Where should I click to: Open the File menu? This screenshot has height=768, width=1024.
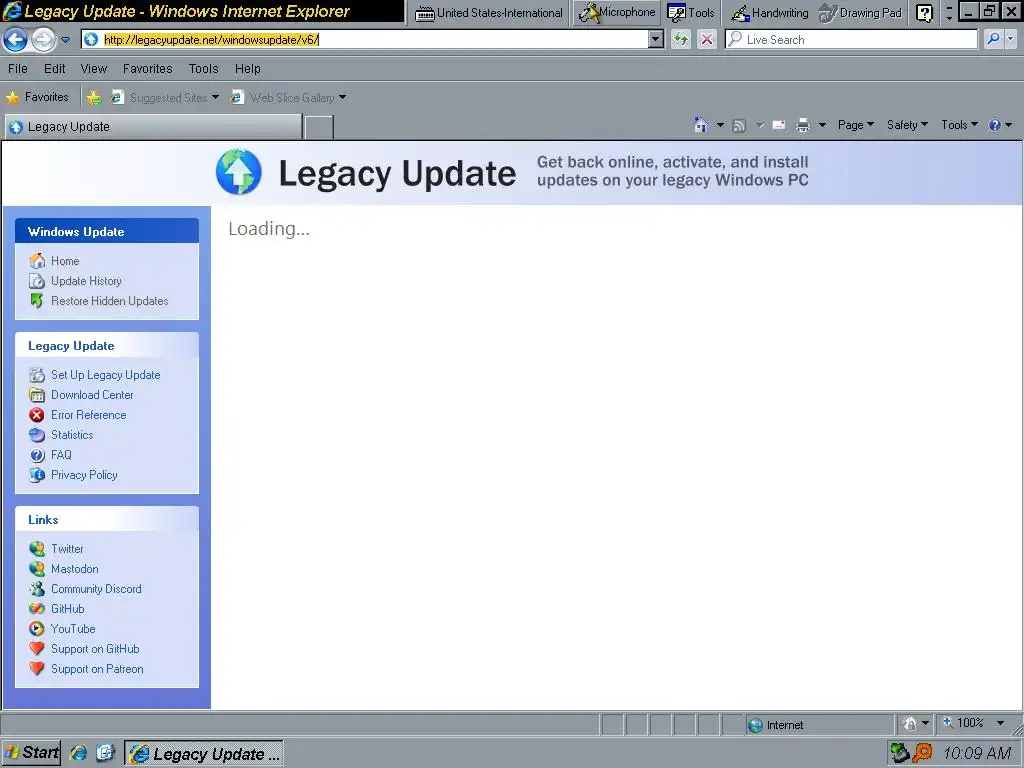[18, 69]
